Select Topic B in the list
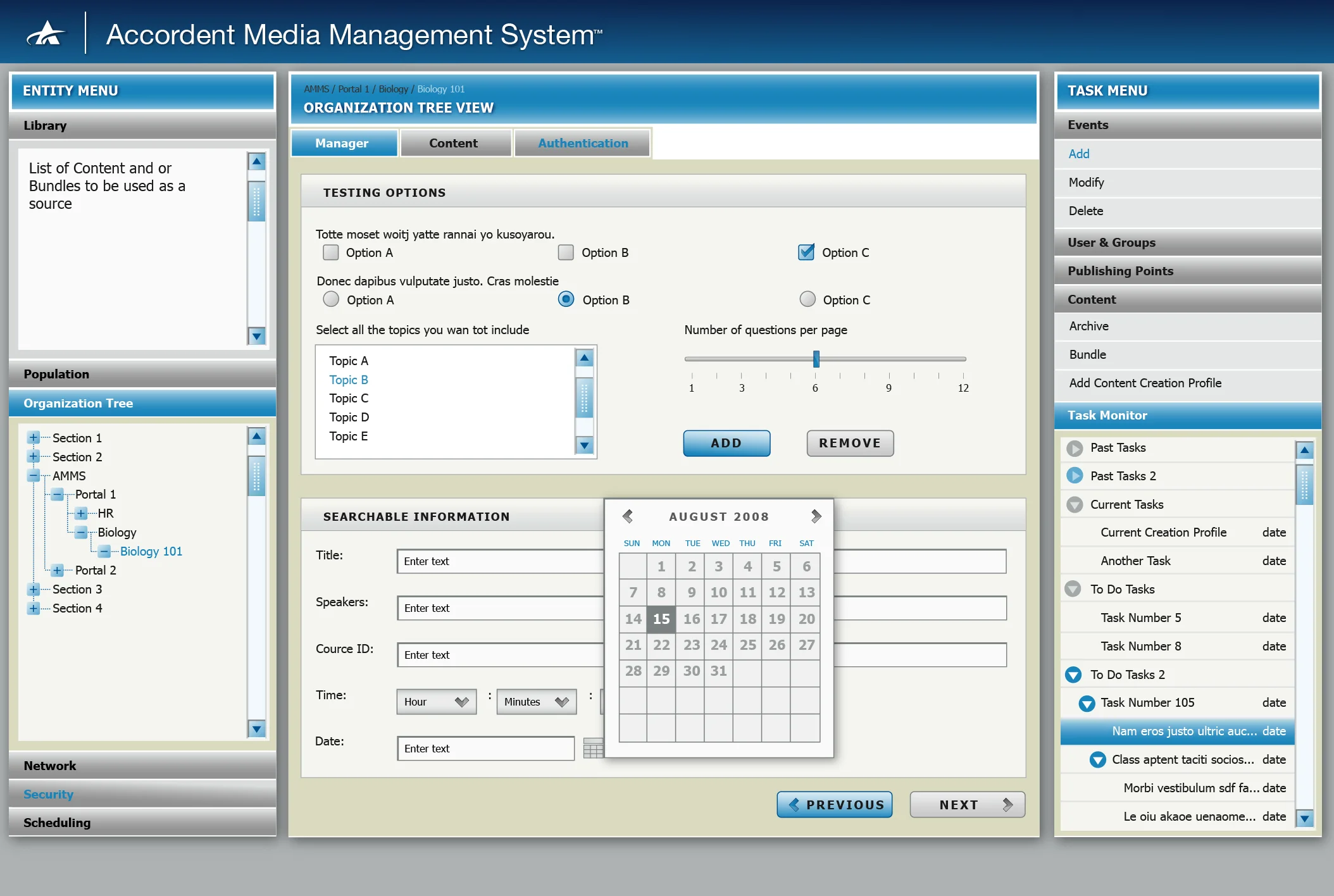Viewport: 1334px width, 896px height. click(349, 380)
